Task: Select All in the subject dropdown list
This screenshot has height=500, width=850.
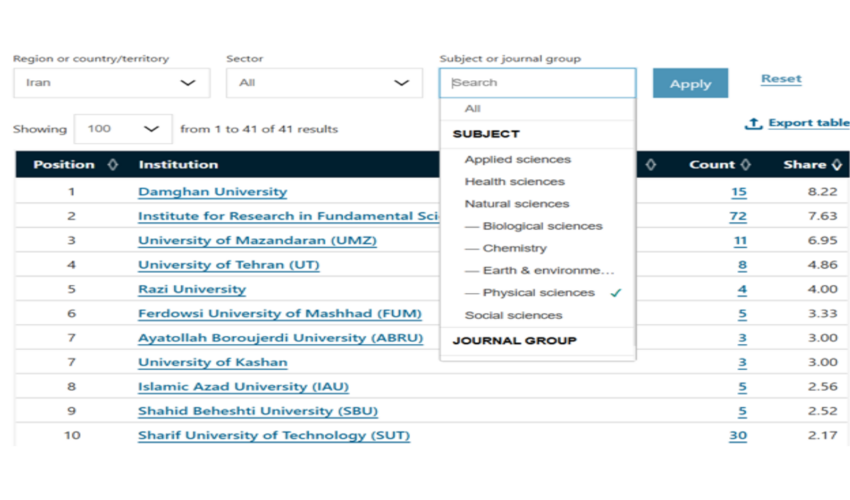Action: (x=473, y=108)
